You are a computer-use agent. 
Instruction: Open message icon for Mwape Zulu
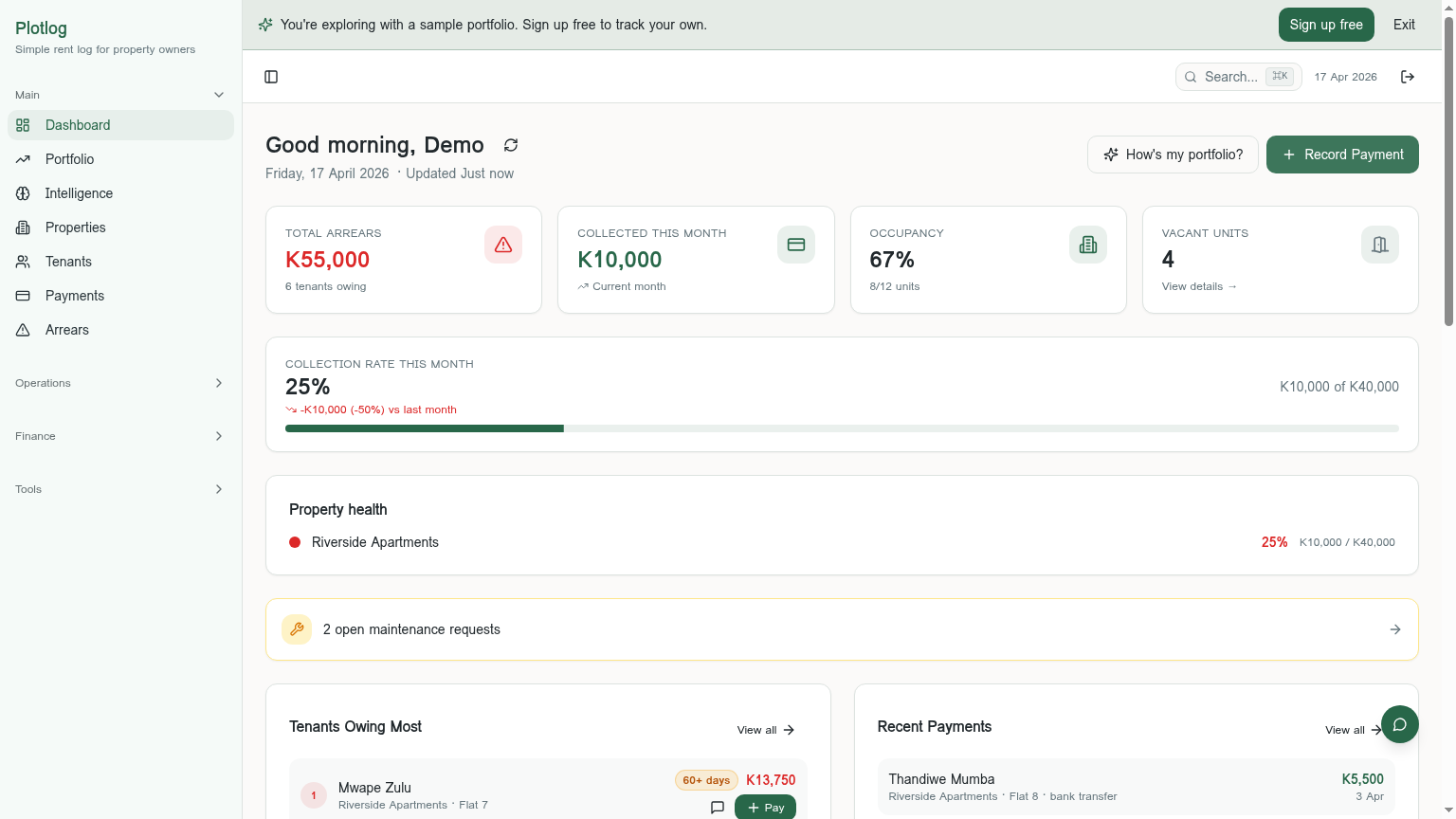coord(718,808)
